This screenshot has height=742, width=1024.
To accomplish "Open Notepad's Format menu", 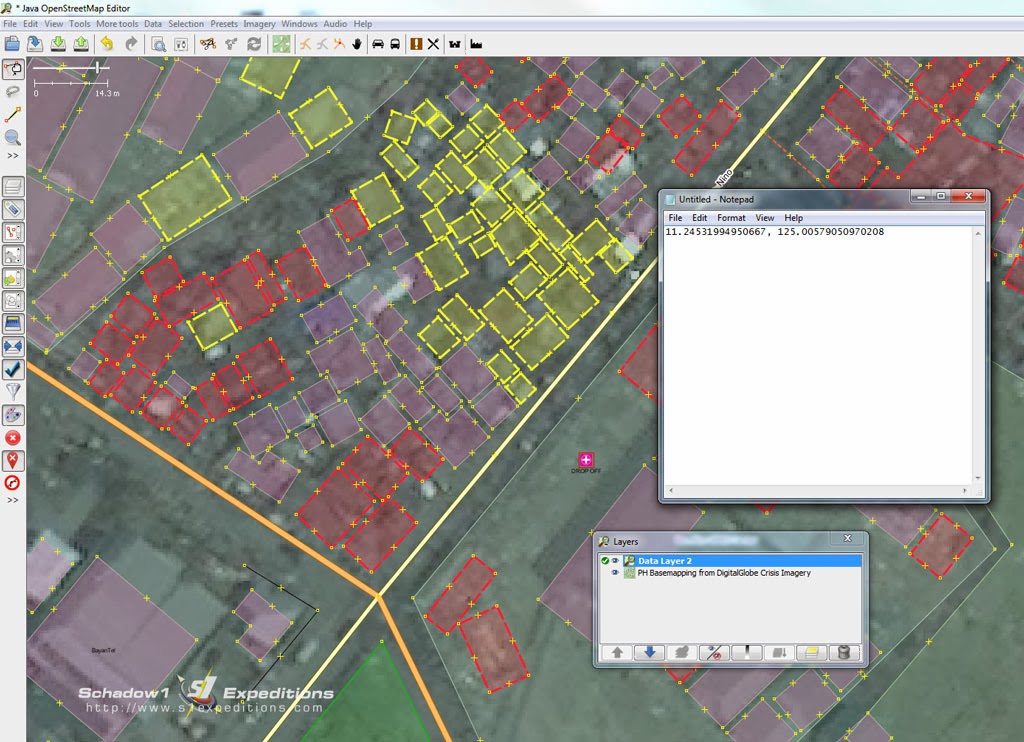I will [731, 217].
